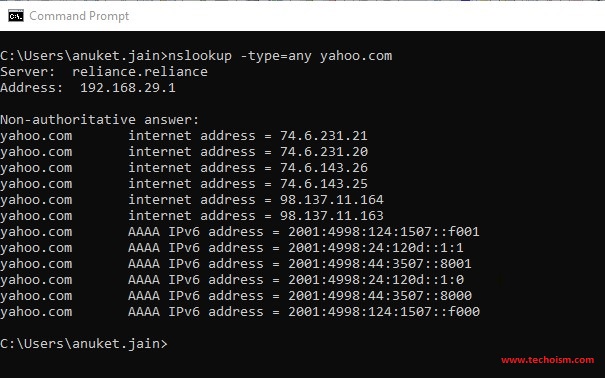Select IPv6 address ending in 8001
Image resolution: width=605 pixels, height=378 pixels.
(x=380, y=264)
